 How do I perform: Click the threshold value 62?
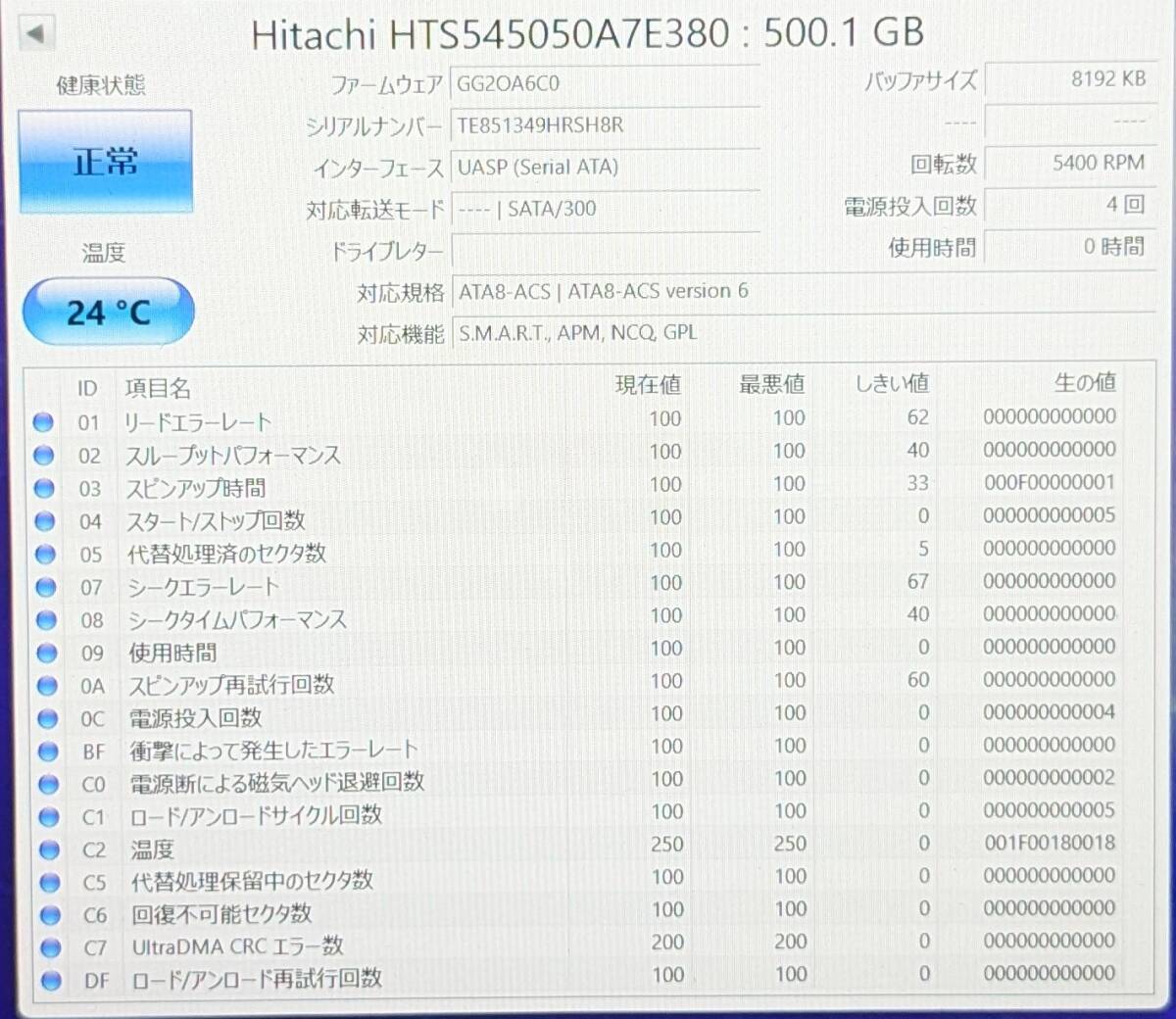(917, 417)
